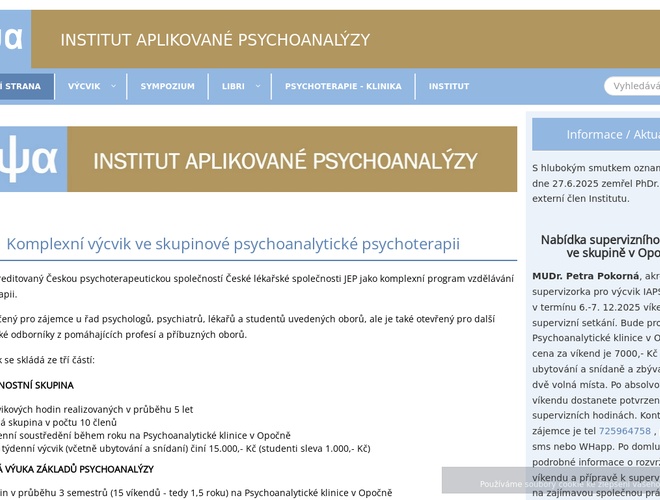Click the Komplexní výcvik page heading
The image size is (660, 500).
233,244
